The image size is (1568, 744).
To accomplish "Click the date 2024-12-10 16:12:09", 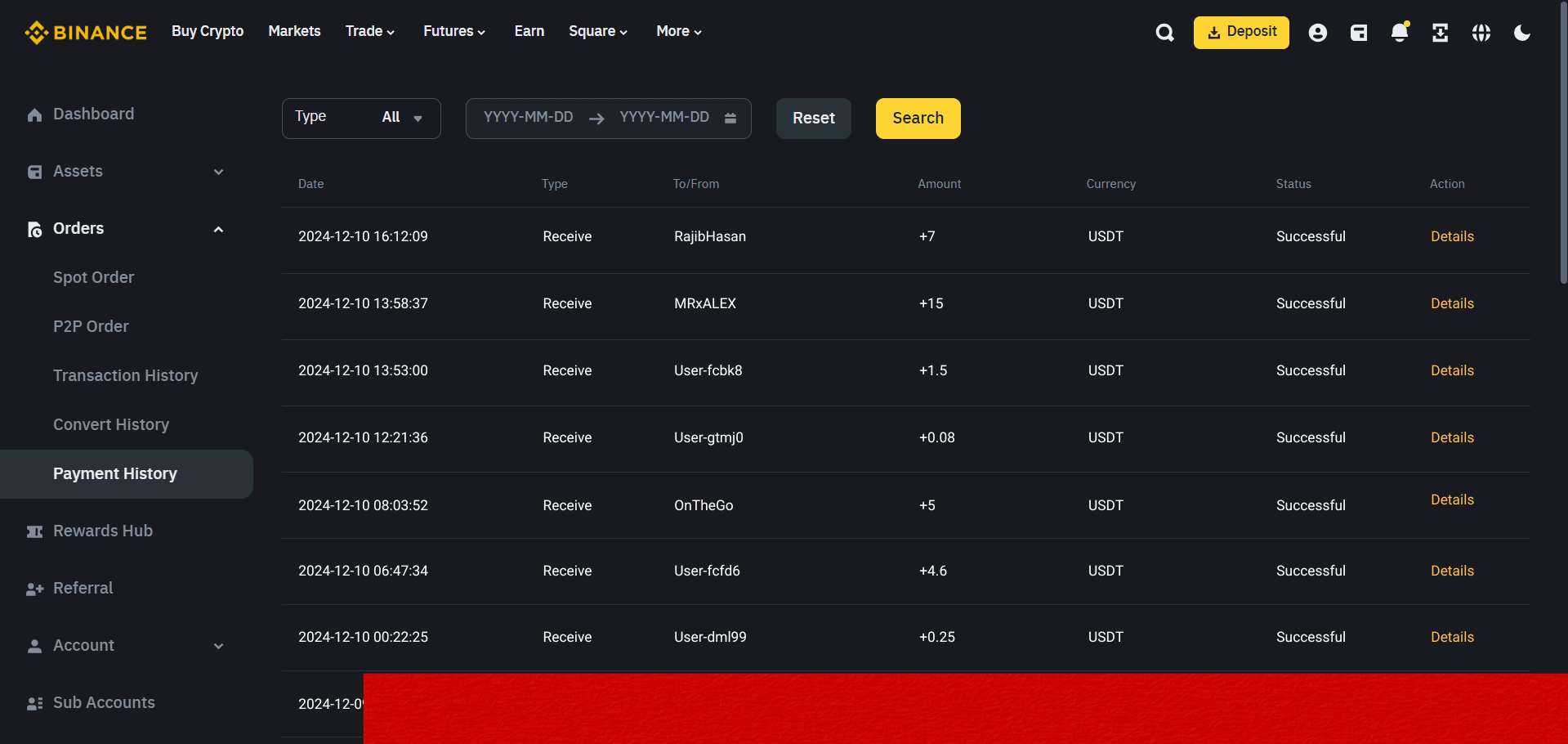I will pyautogui.click(x=363, y=236).
